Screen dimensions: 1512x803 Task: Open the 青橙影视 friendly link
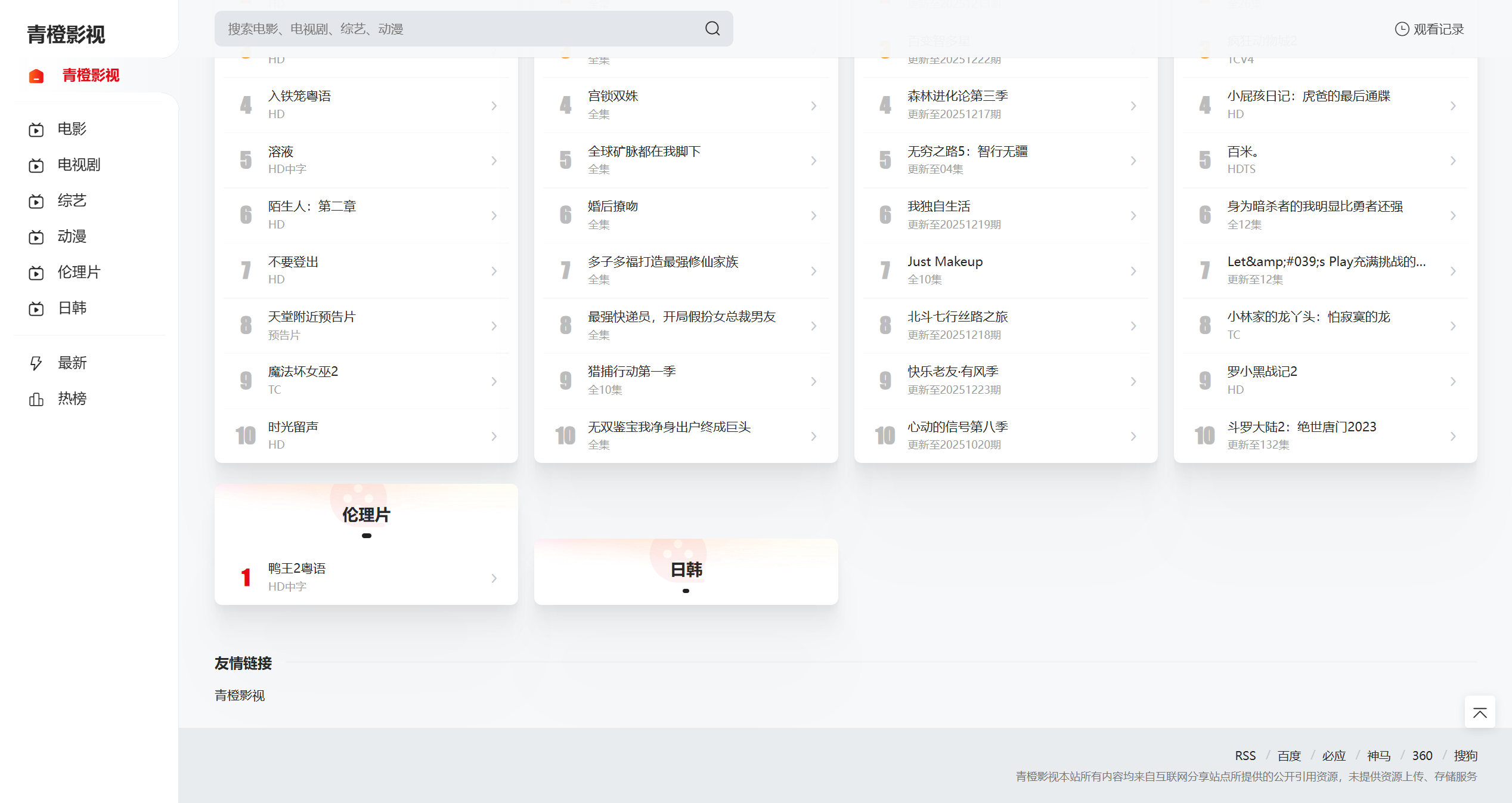pos(240,695)
